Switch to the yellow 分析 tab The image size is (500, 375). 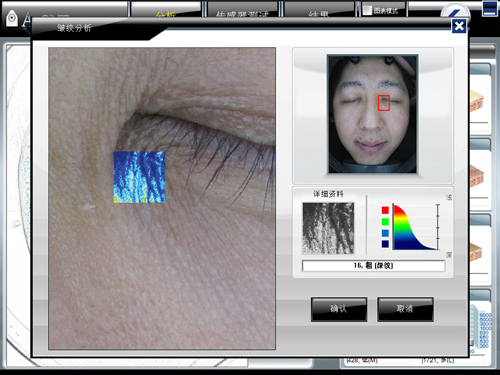[x=165, y=13]
